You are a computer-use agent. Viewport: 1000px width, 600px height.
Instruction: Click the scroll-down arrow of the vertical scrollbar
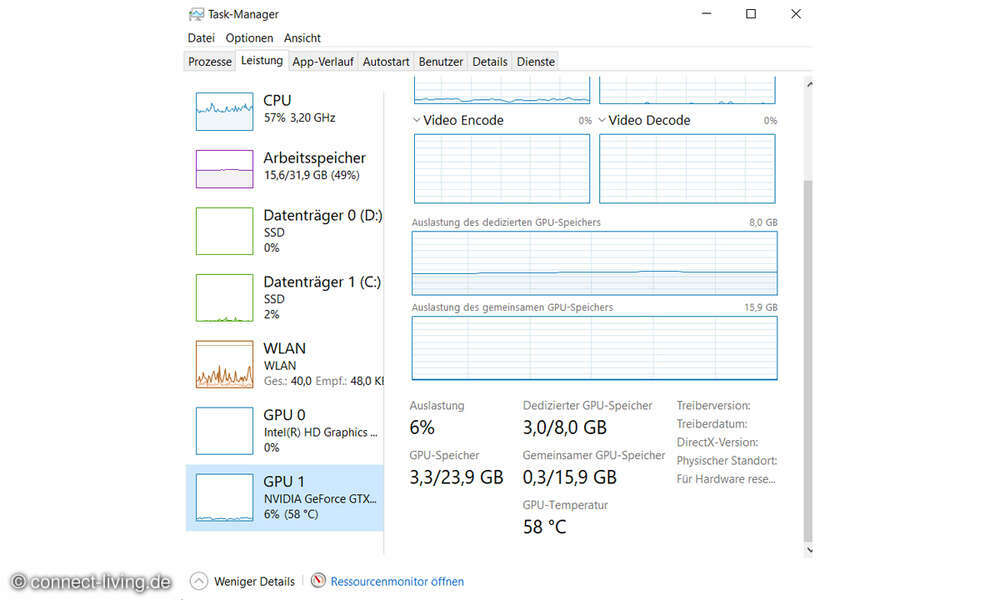(x=808, y=550)
